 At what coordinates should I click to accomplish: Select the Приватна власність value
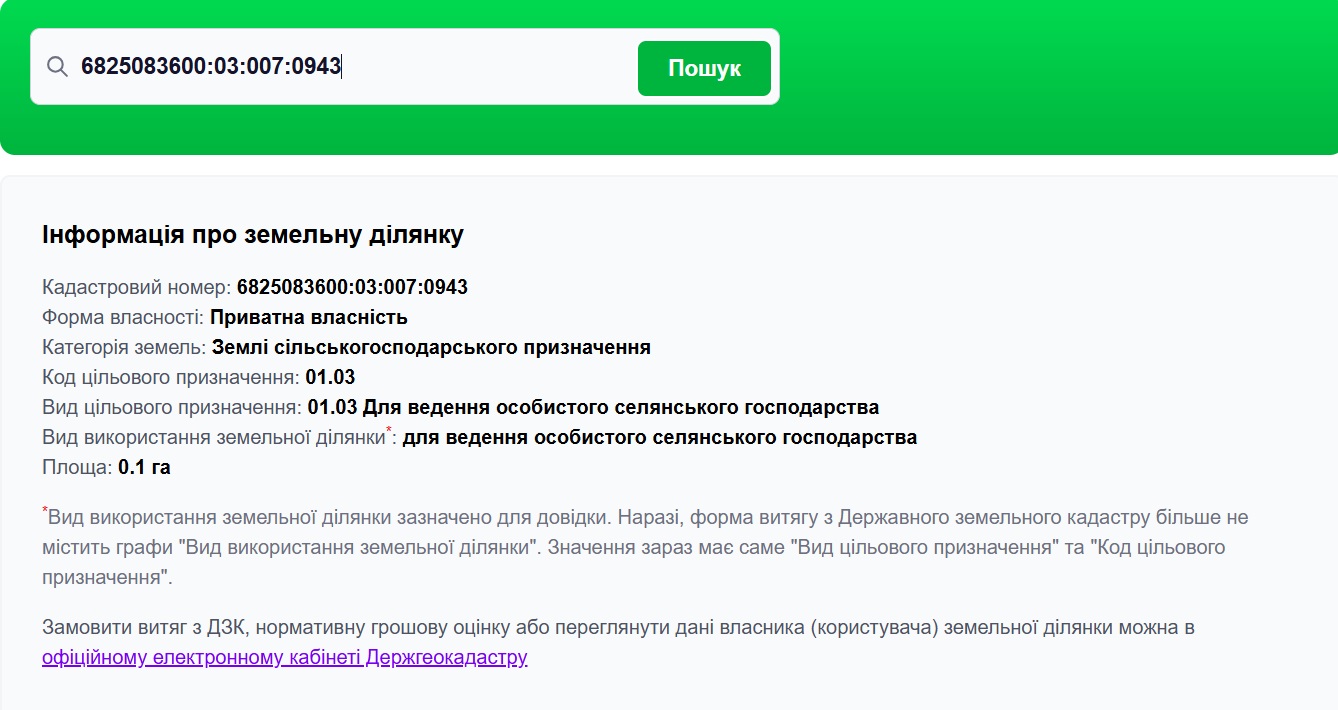click(309, 318)
